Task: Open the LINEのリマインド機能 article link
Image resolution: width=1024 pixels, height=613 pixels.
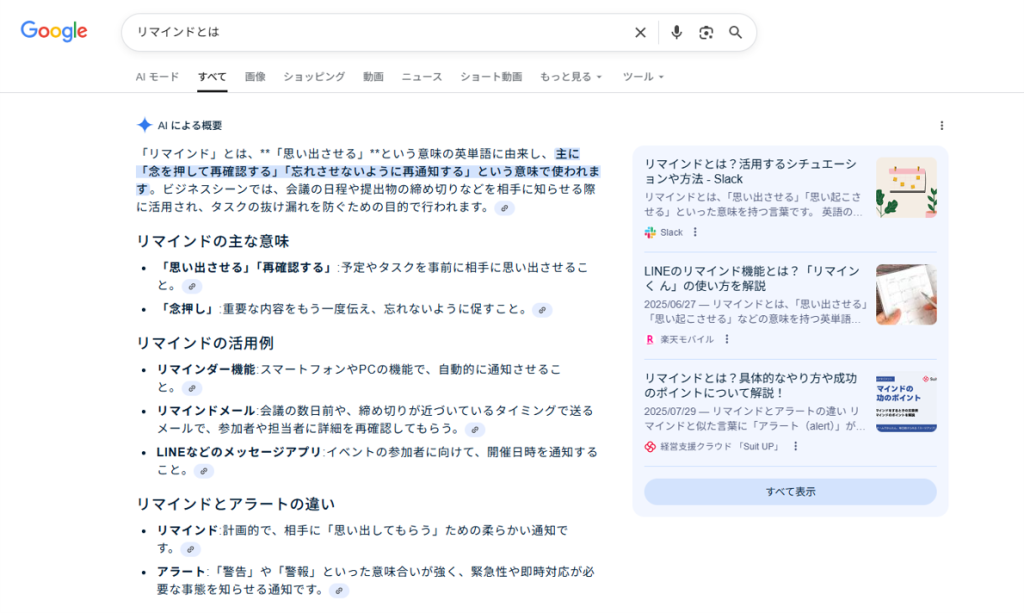Action: [752, 279]
